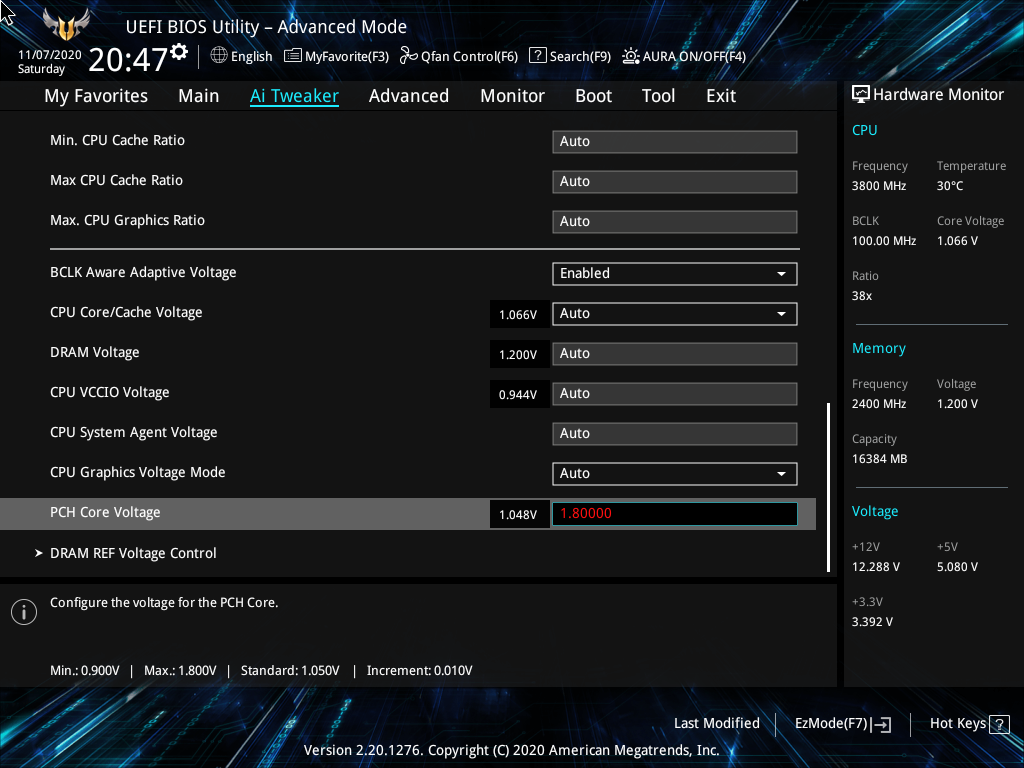1024x768 pixels.
Task: Select the Exit tab
Action: [x=721, y=96]
